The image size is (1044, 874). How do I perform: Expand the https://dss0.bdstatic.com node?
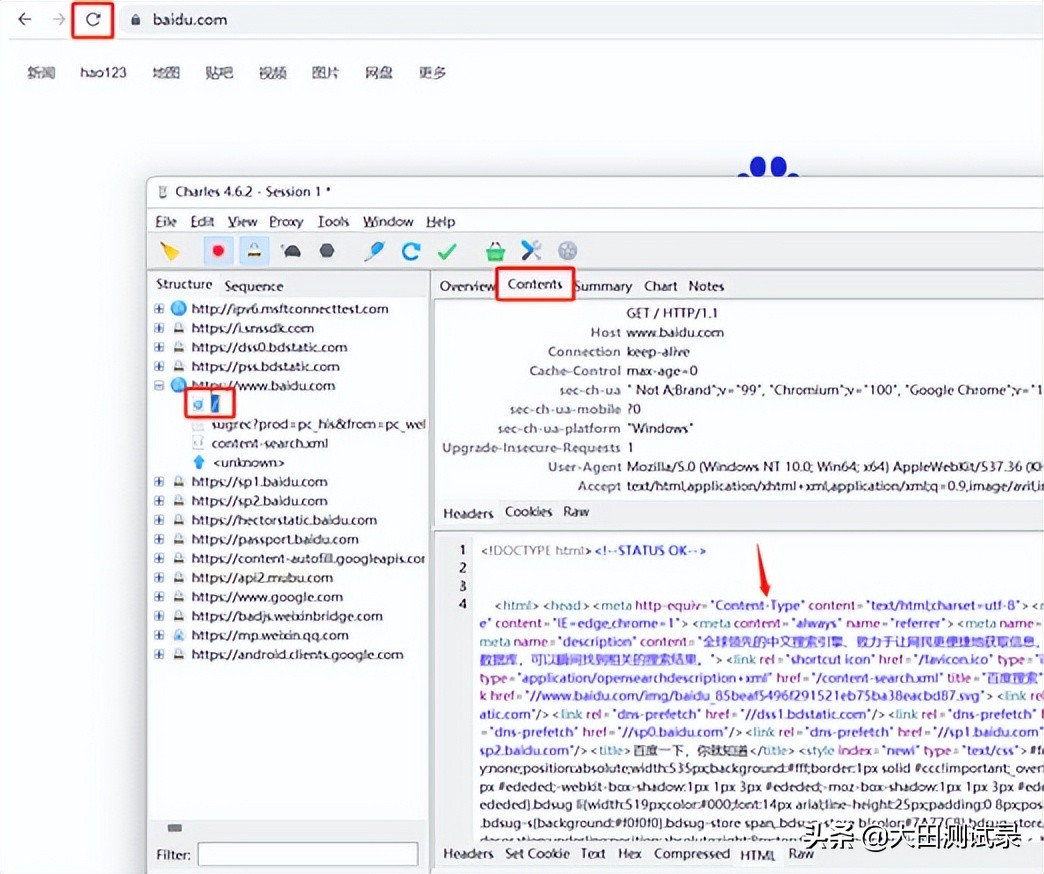(159, 347)
